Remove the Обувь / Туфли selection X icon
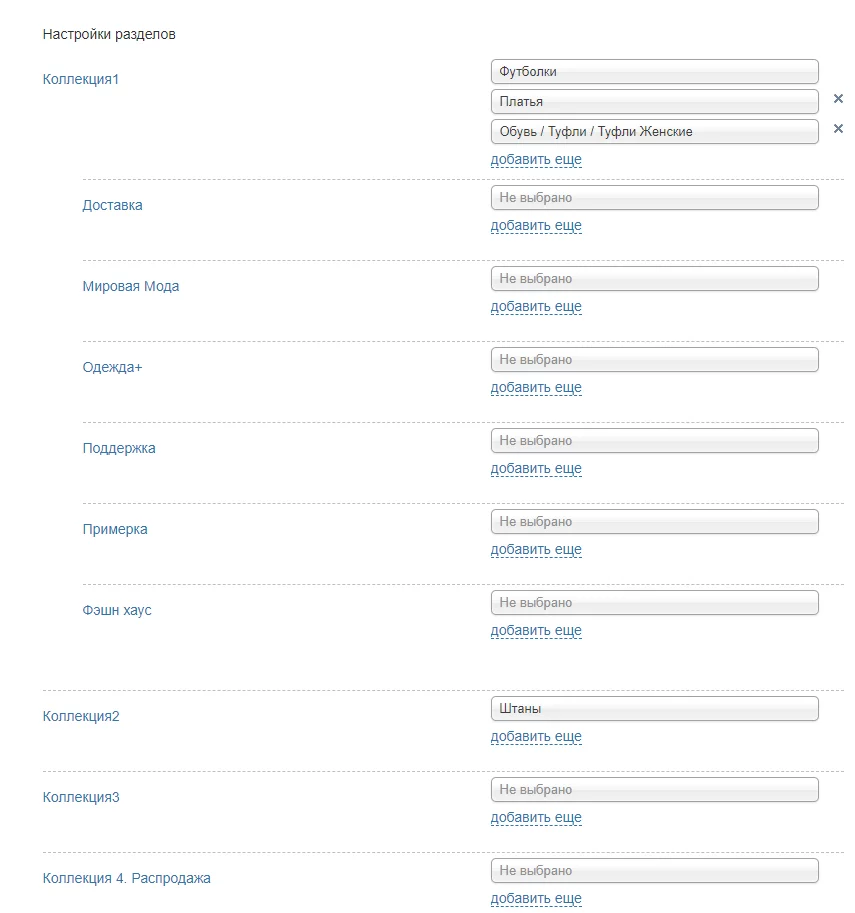 click(838, 129)
